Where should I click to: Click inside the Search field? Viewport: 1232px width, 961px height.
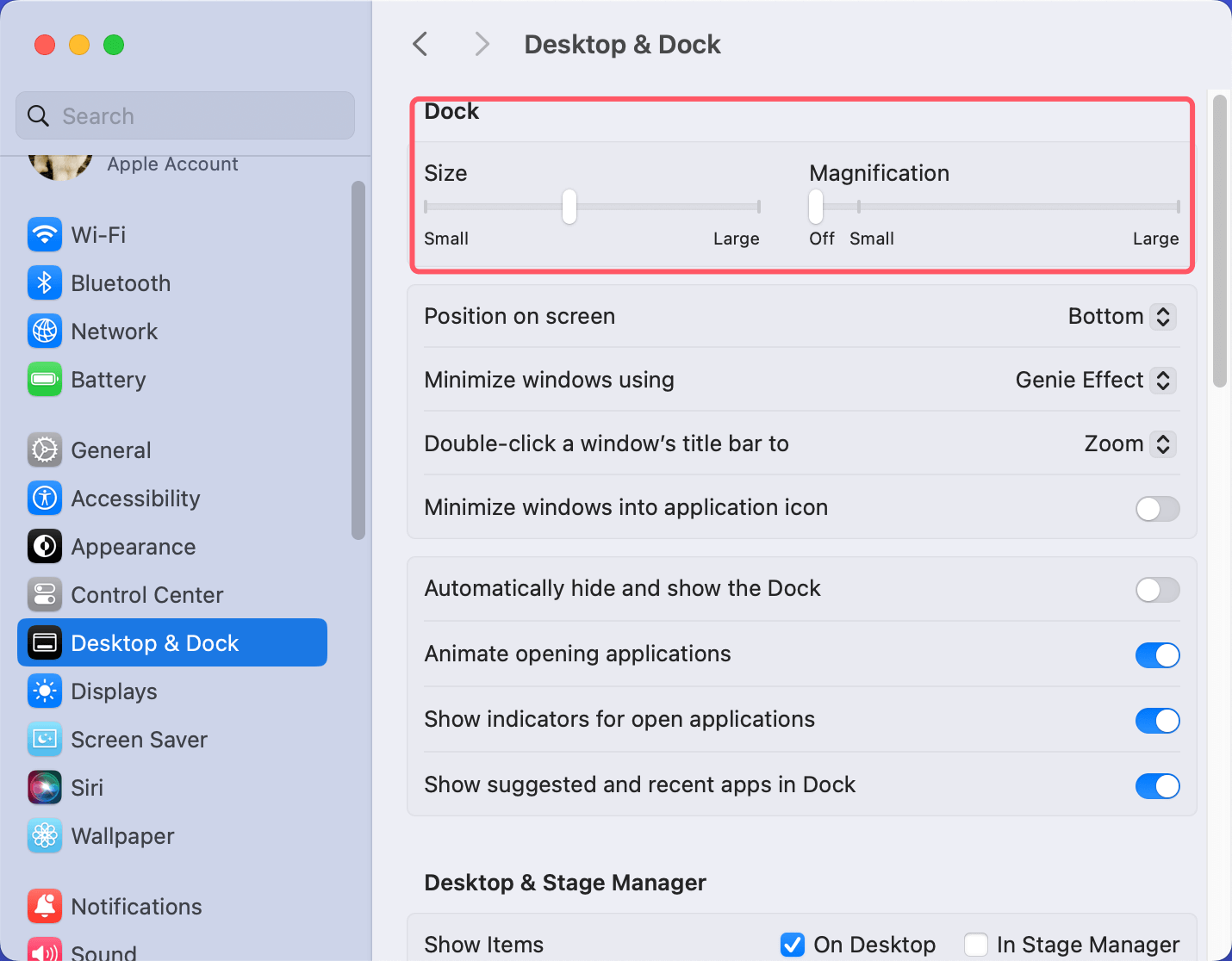(x=184, y=115)
